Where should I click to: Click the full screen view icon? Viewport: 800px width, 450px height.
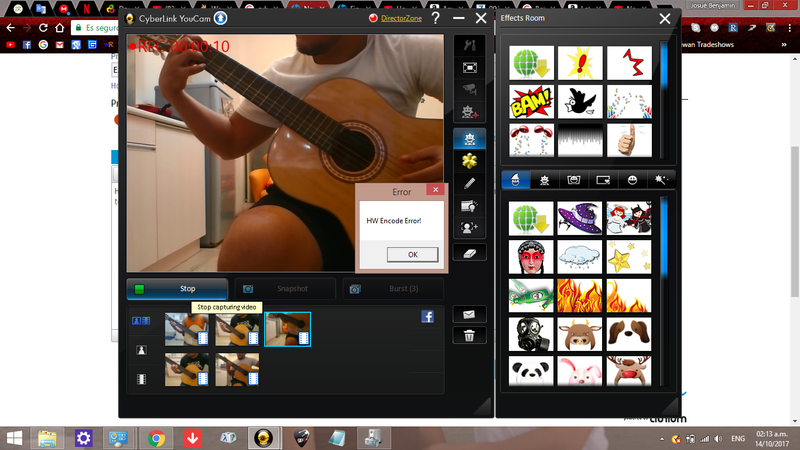[x=470, y=68]
